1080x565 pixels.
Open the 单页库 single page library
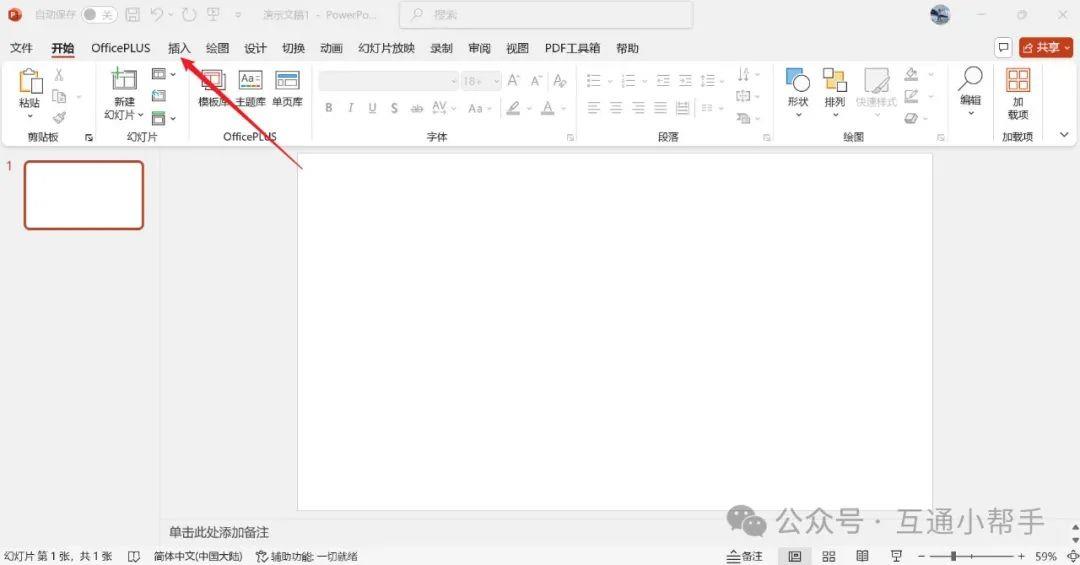(x=287, y=88)
